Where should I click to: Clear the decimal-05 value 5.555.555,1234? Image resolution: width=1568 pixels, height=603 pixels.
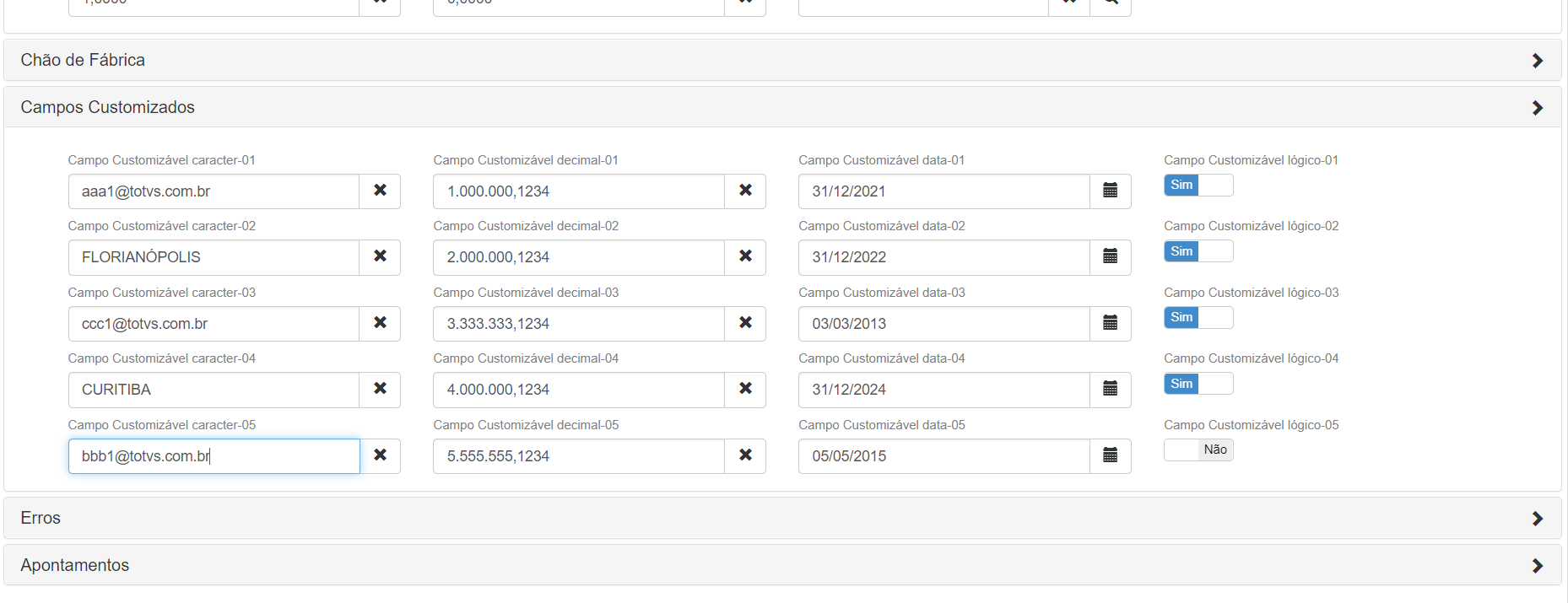point(745,455)
